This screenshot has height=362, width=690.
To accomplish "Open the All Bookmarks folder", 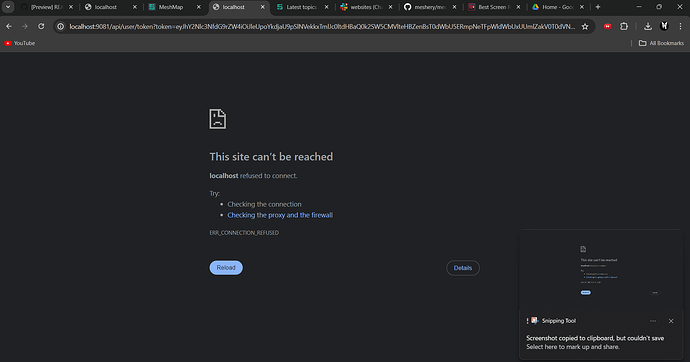I will (661, 43).
